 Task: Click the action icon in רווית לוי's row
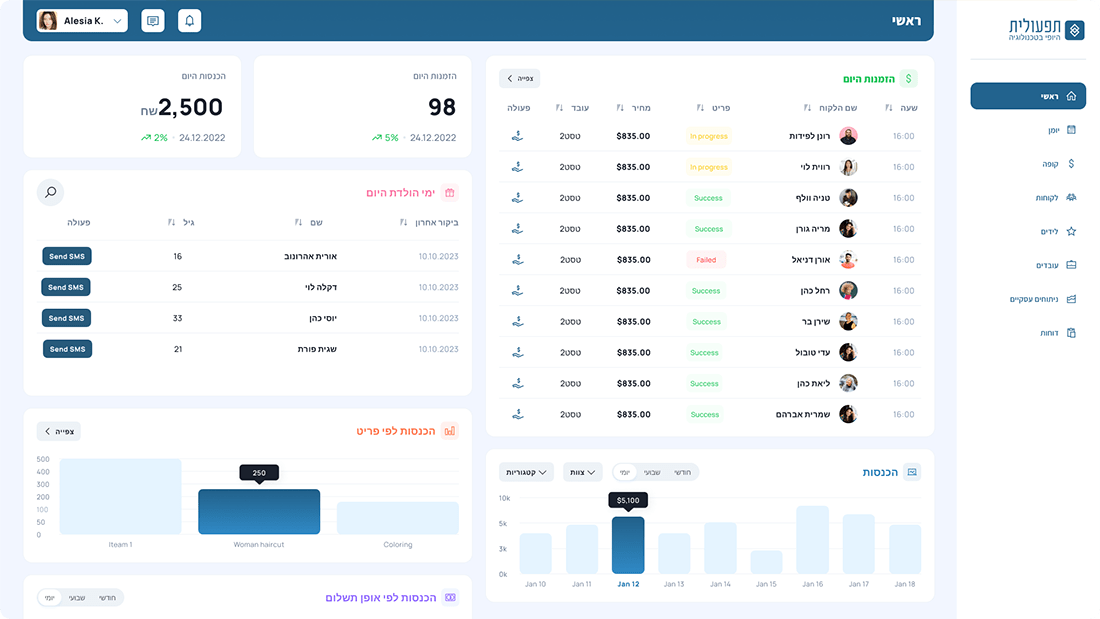pos(518,167)
